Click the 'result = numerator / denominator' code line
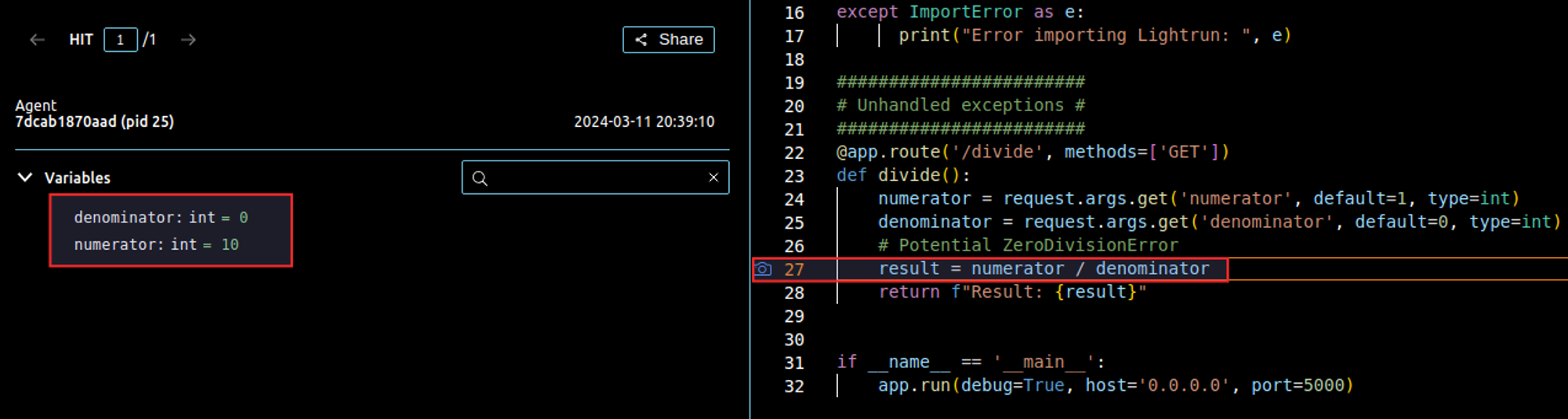The height and width of the screenshot is (419, 1568). (1043, 269)
